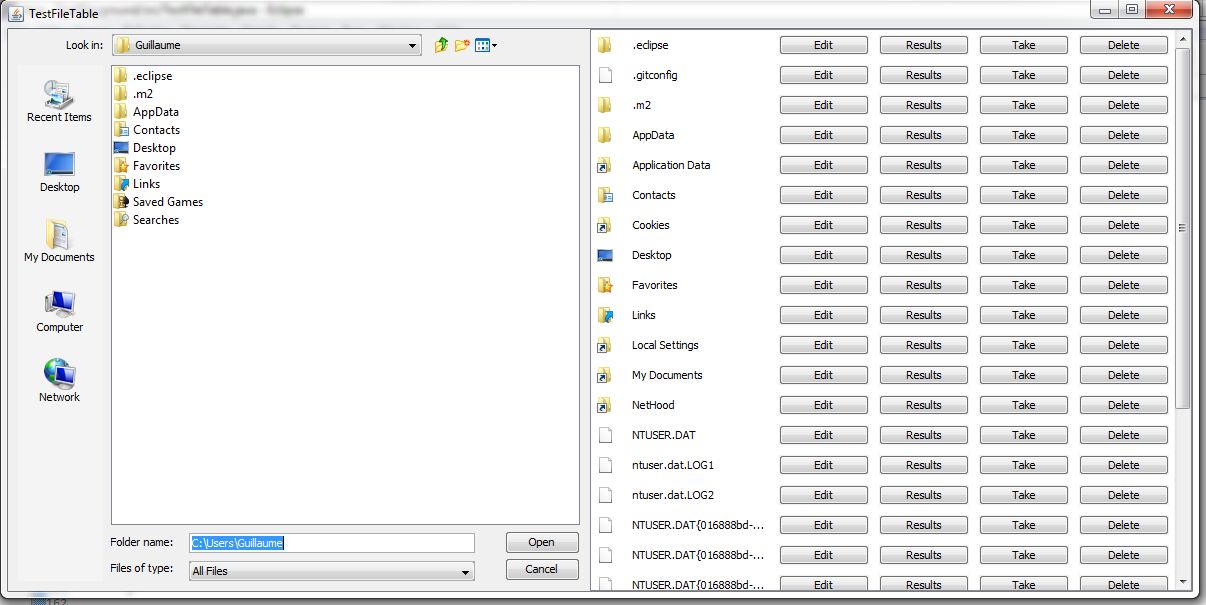Image resolution: width=1206 pixels, height=605 pixels.
Task: Select the Desktop shortcut in the sidebar
Action: pyautogui.click(x=59, y=172)
